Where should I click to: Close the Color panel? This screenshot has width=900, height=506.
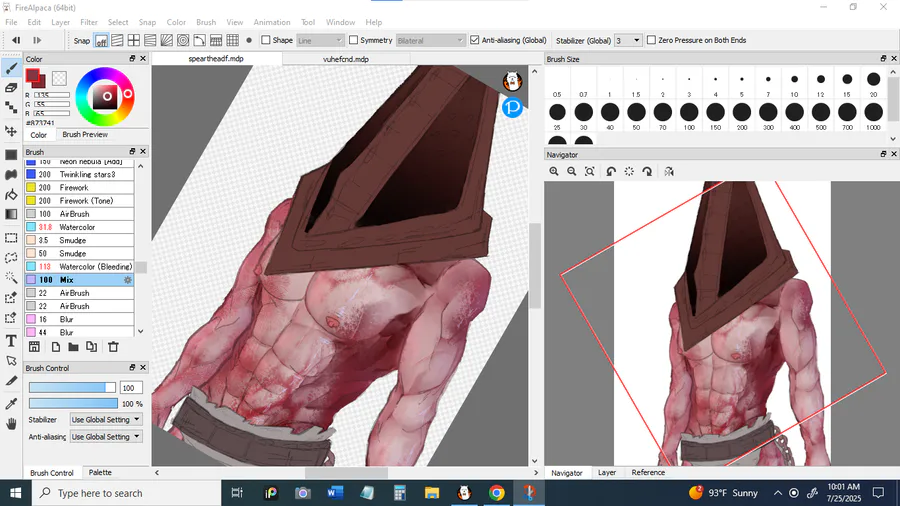point(143,59)
